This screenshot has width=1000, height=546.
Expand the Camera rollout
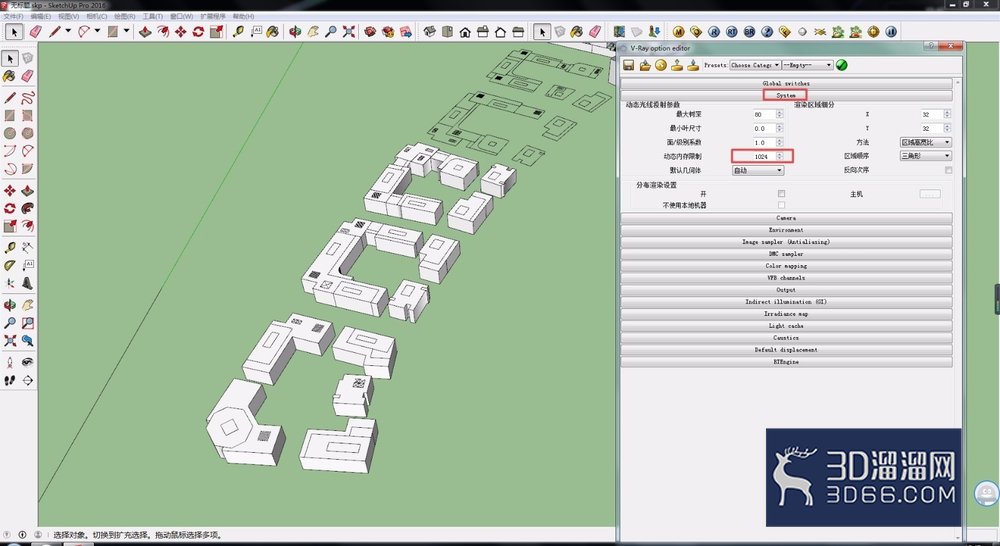786,218
